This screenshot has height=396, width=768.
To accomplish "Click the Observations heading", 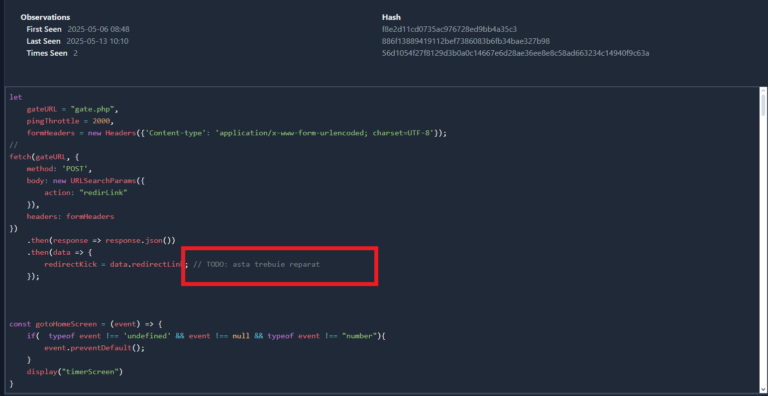I will 45,17.
